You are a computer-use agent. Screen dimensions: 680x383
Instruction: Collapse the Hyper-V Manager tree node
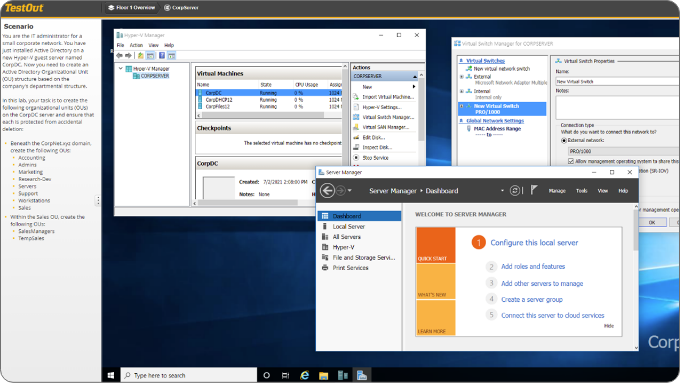(121, 69)
